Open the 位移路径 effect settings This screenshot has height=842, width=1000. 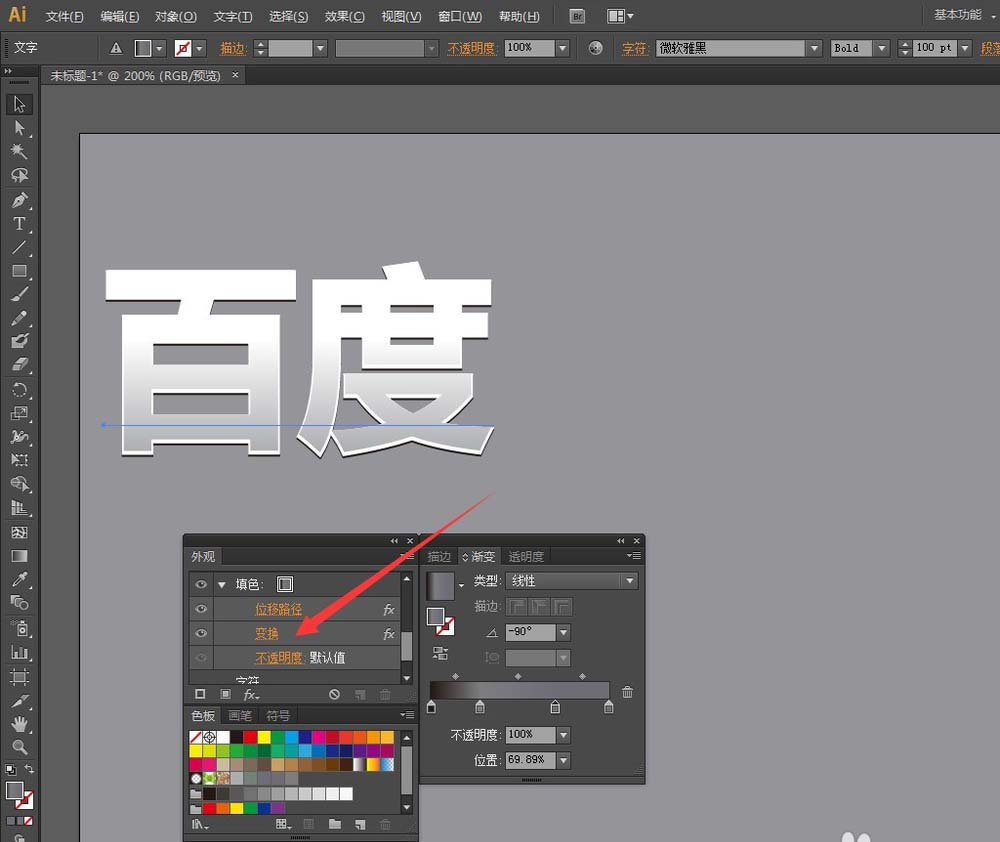pos(278,610)
